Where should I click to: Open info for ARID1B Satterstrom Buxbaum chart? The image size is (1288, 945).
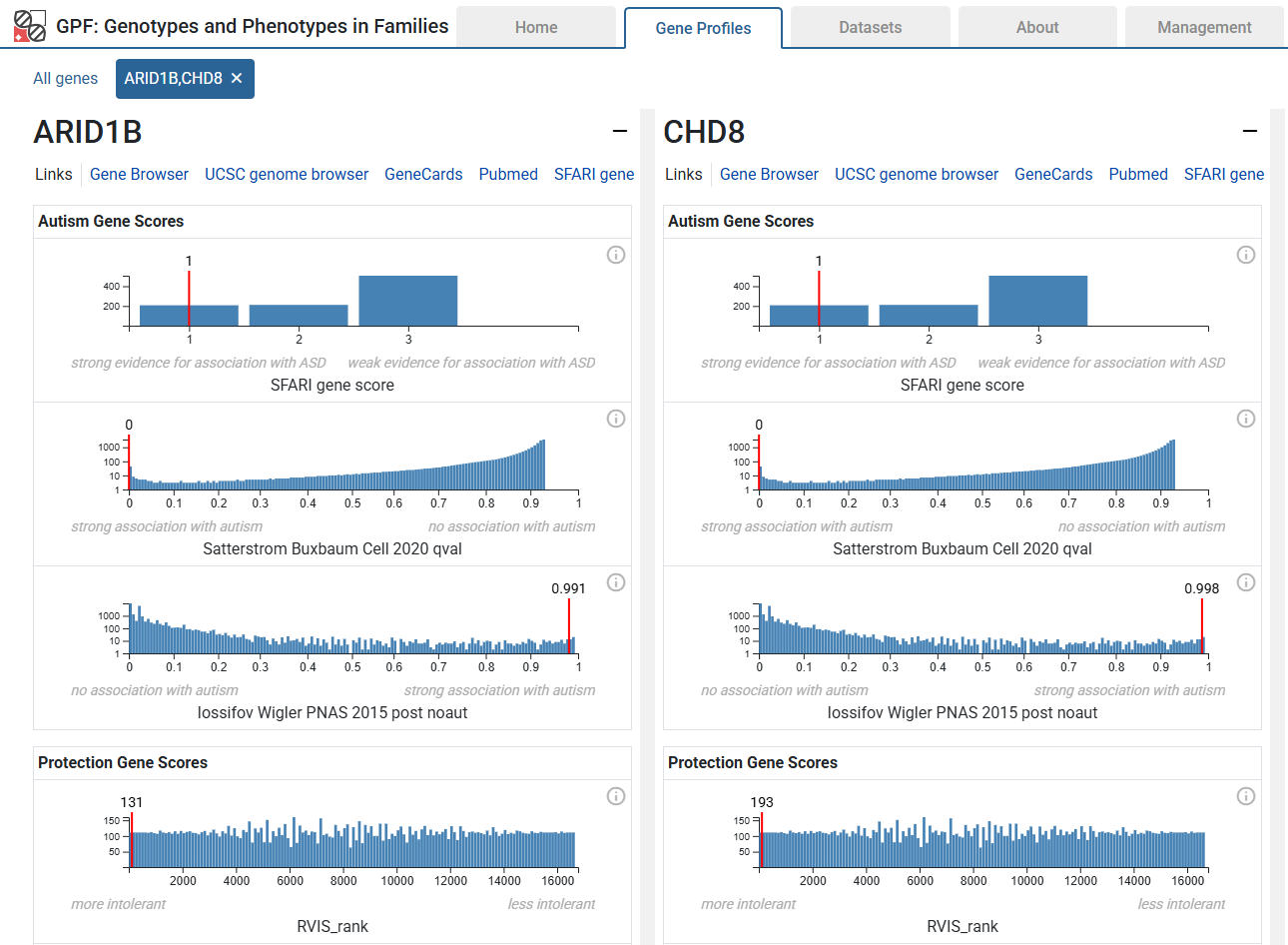click(x=616, y=419)
